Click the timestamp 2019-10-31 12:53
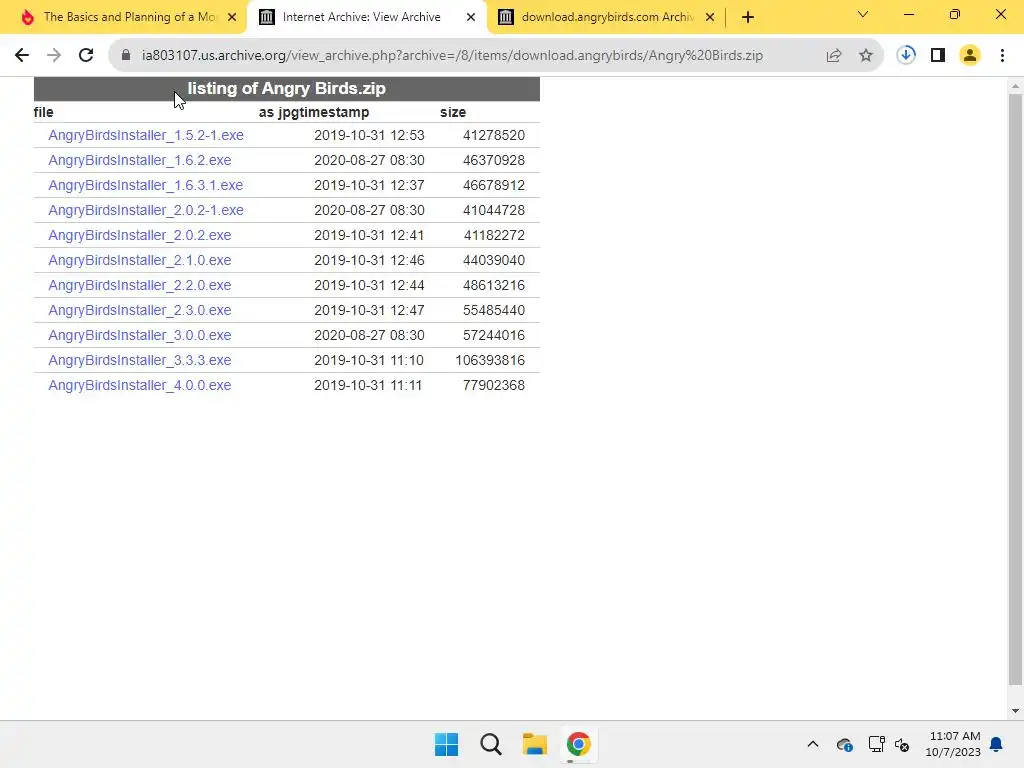The width and height of the screenshot is (1024, 768). pyautogui.click(x=370, y=135)
